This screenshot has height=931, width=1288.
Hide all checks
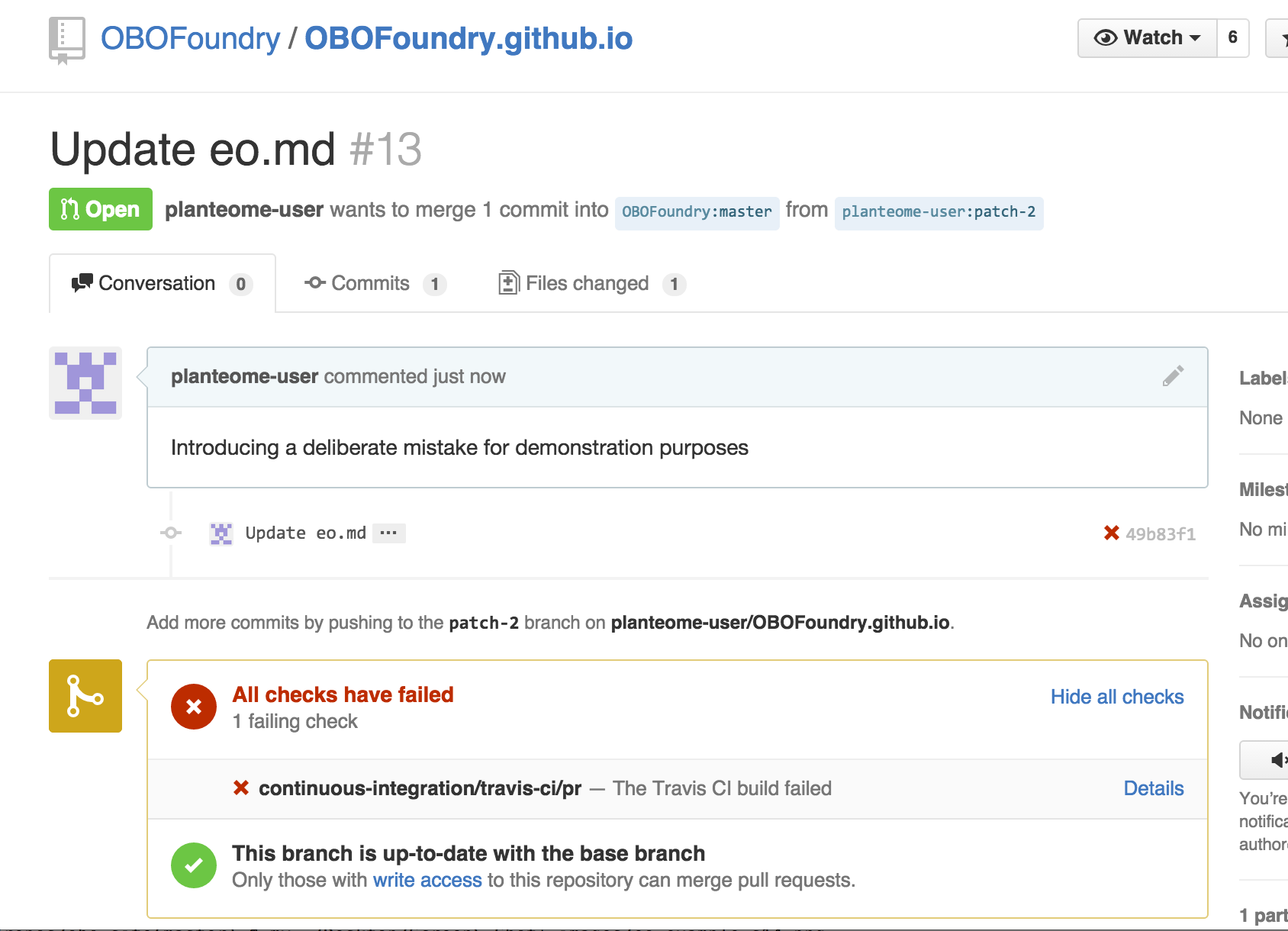tap(1116, 697)
